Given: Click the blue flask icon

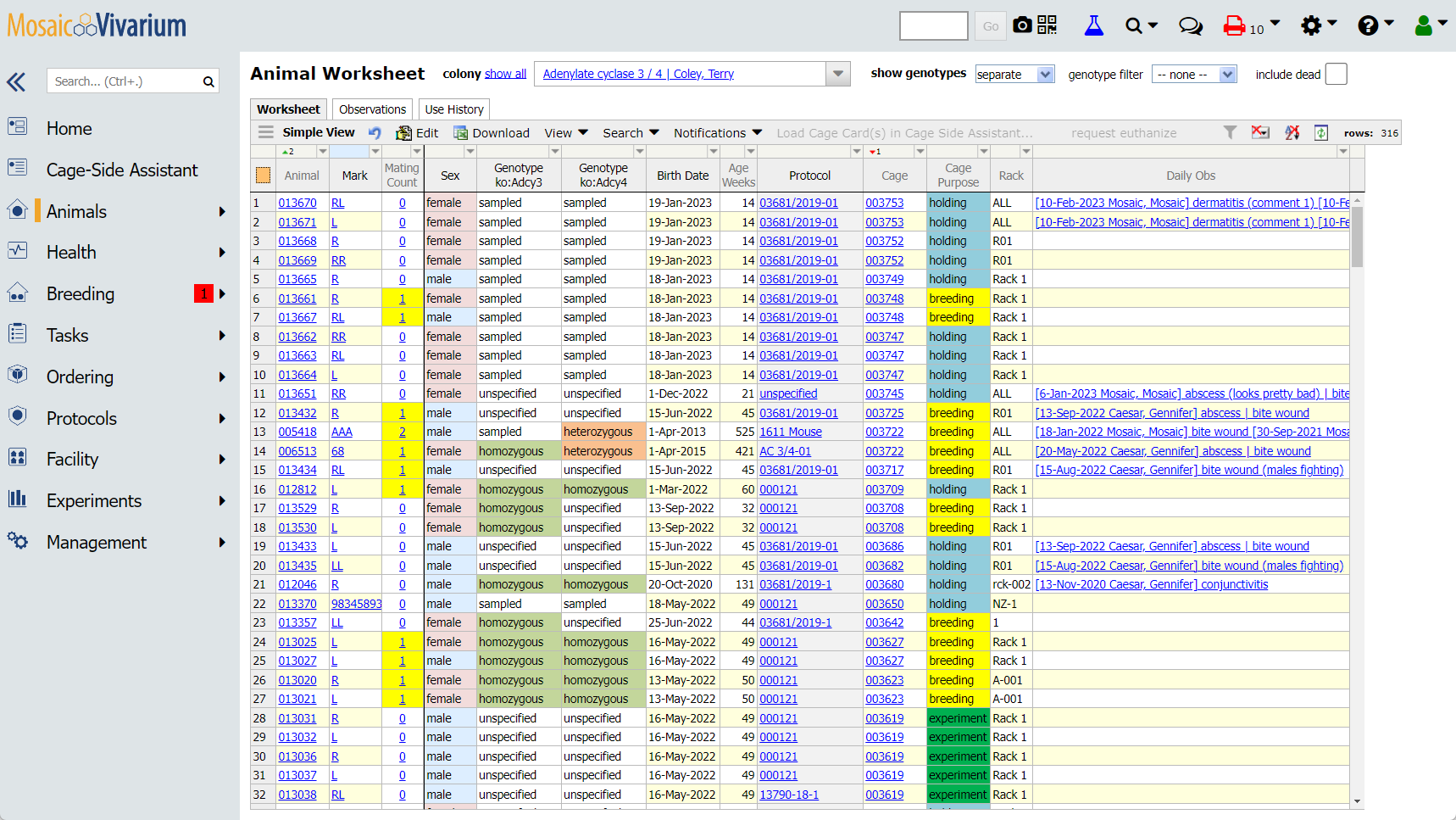Looking at the screenshot, I should [1094, 25].
